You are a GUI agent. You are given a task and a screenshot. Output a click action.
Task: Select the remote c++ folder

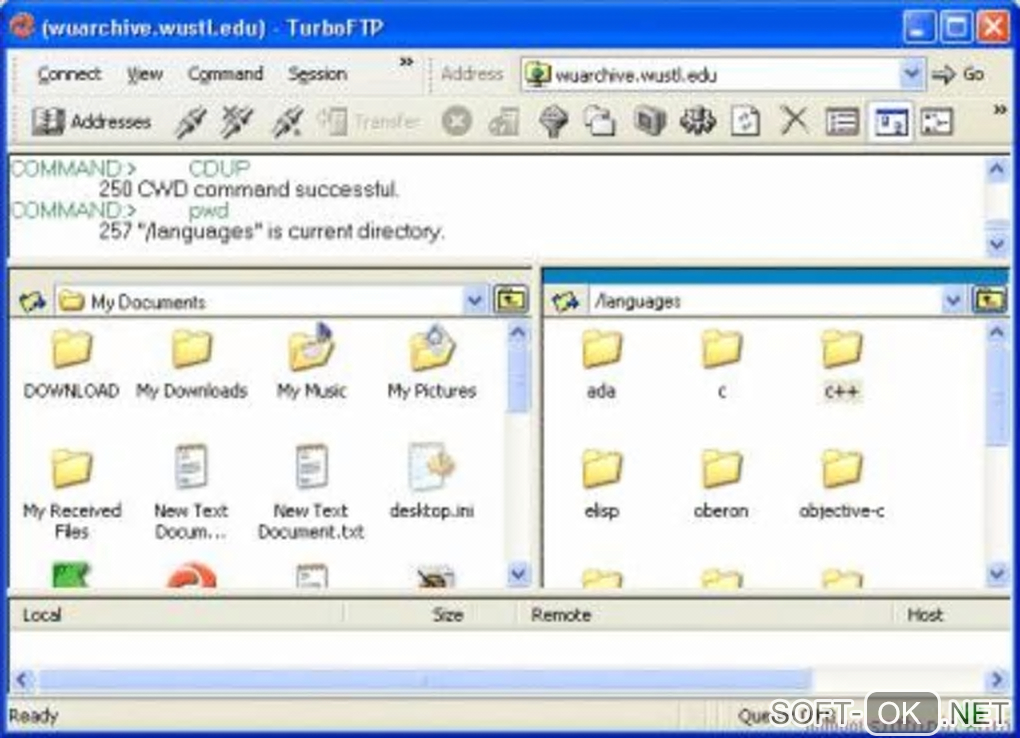click(842, 364)
